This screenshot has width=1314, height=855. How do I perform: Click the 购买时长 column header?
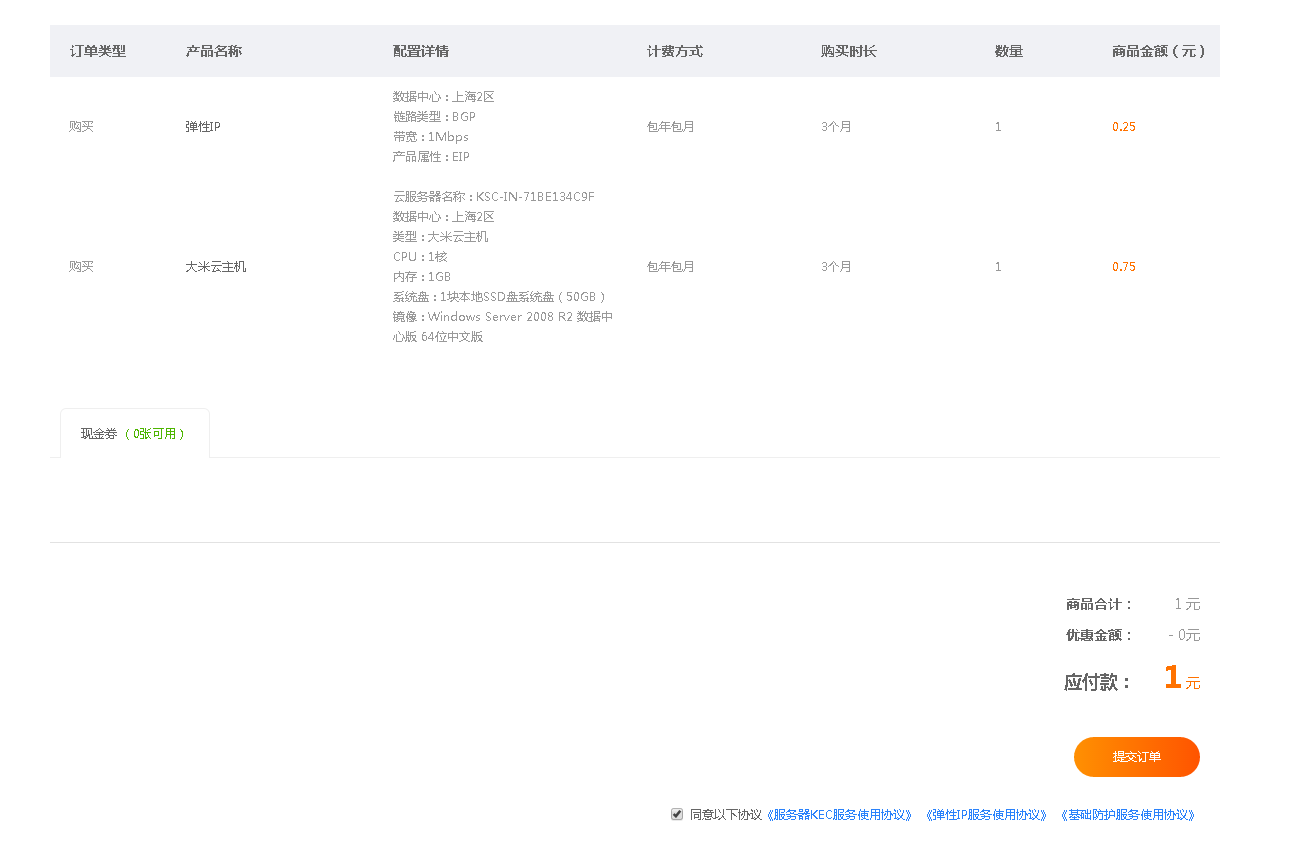tap(848, 51)
